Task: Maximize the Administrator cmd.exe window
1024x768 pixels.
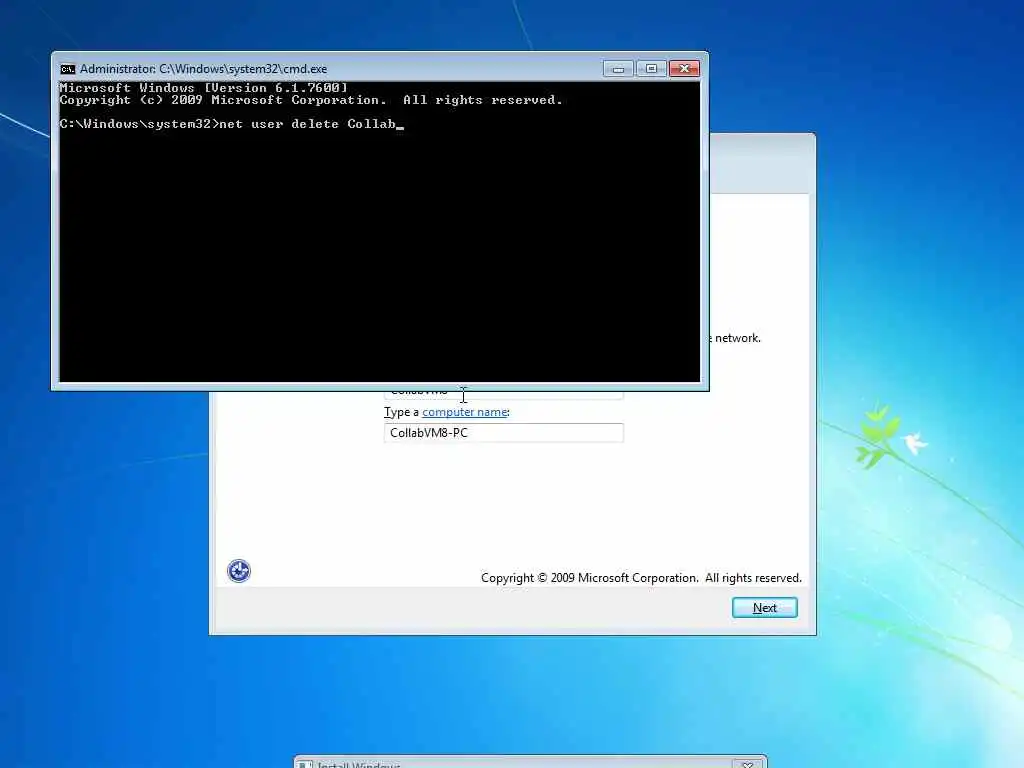Action: click(x=650, y=69)
